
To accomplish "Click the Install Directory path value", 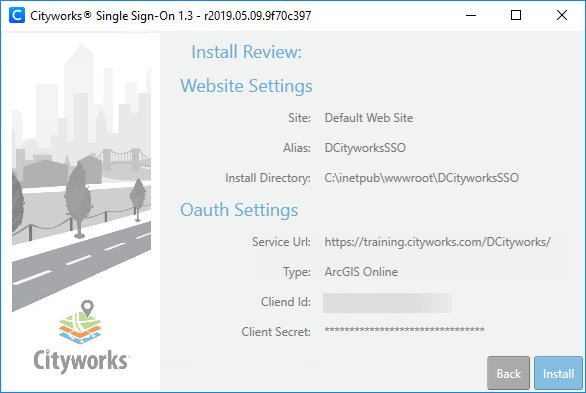I will click(422, 178).
